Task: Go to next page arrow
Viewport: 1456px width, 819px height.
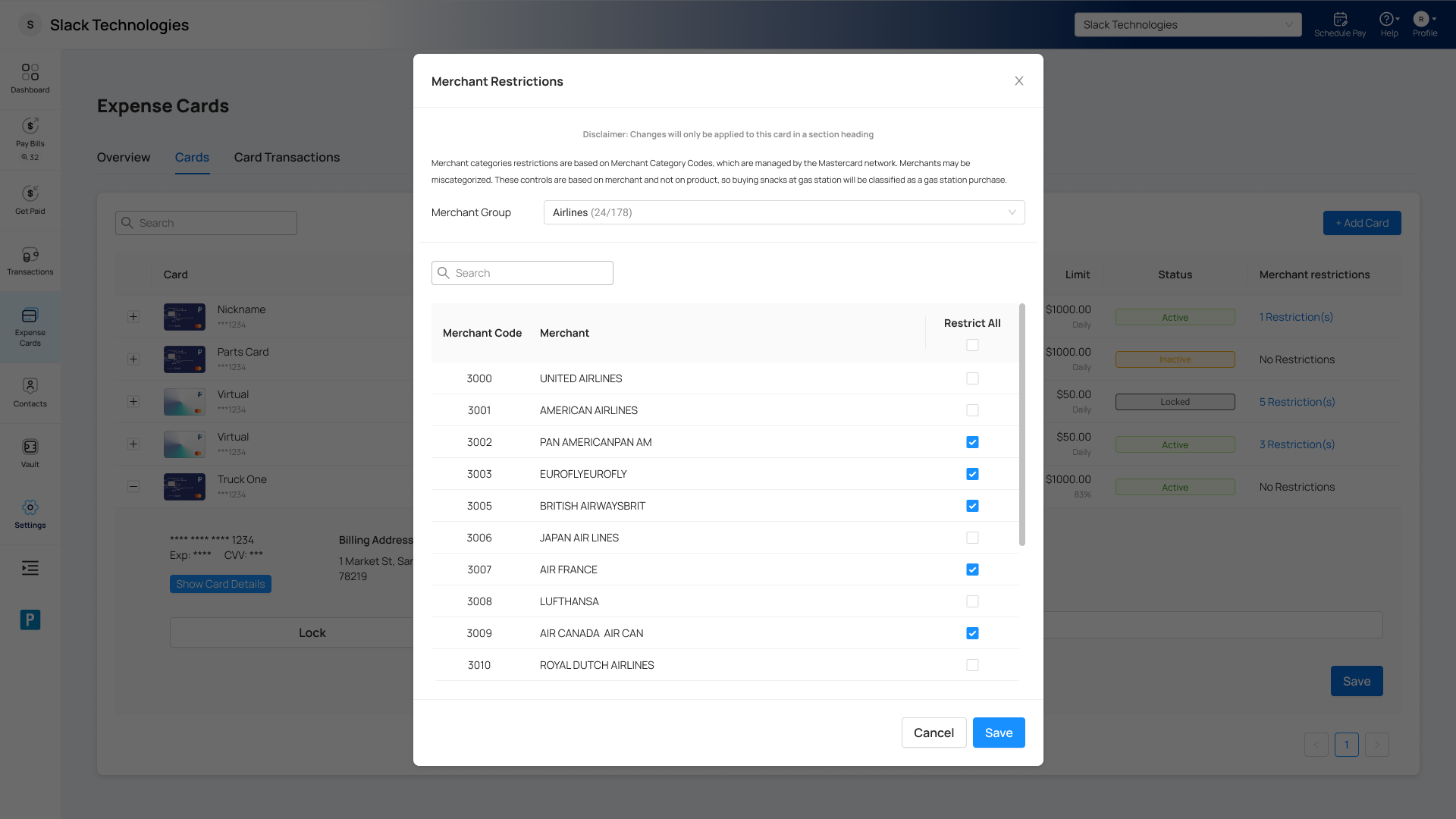Action: 1377,745
